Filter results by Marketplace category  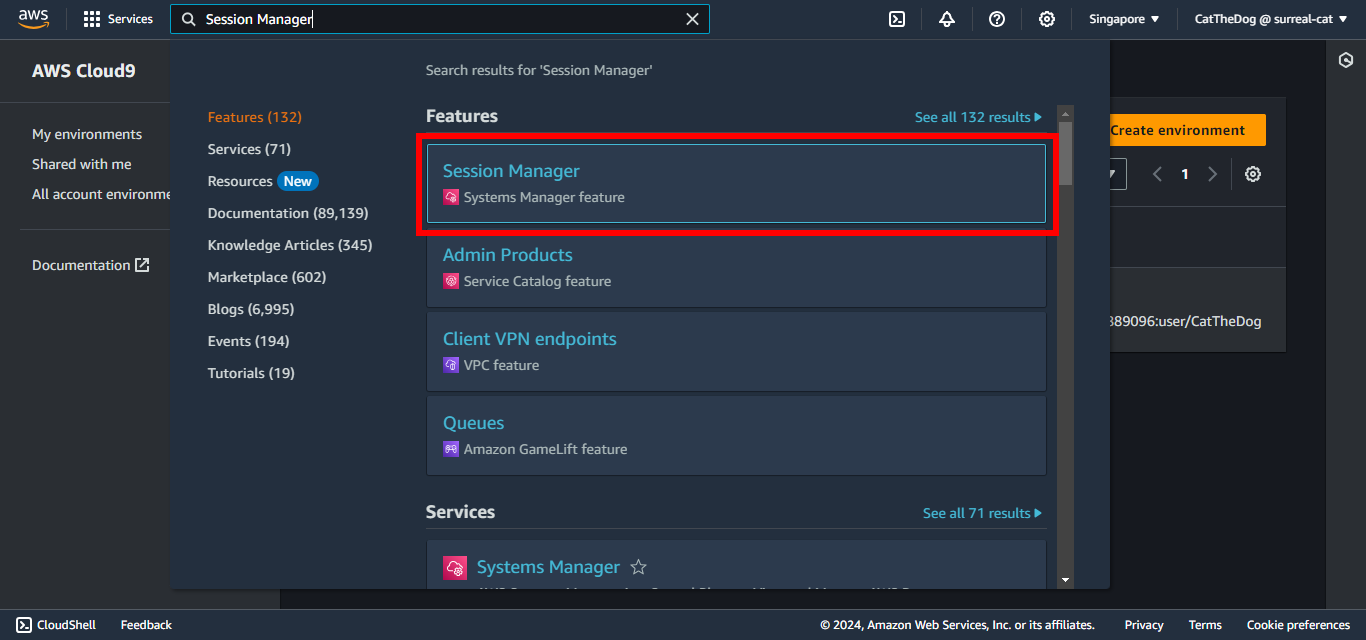[x=266, y=277]
